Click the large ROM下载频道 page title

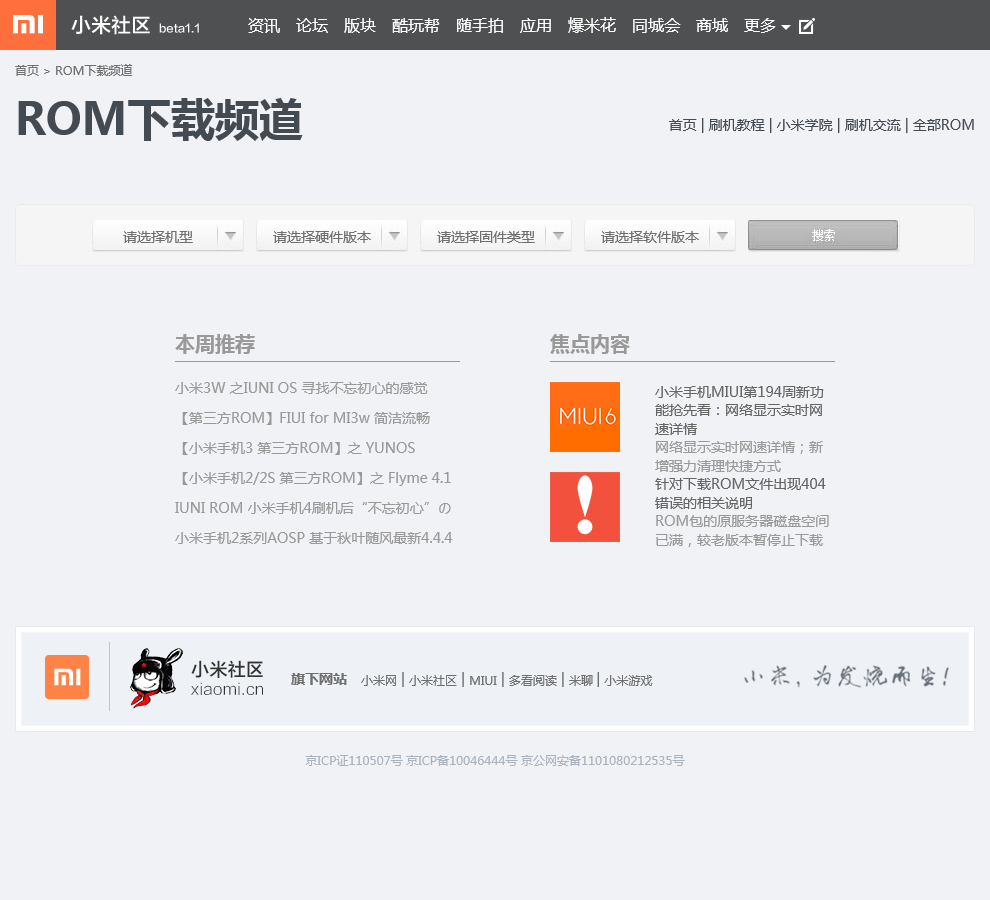[x=159, y=119]
